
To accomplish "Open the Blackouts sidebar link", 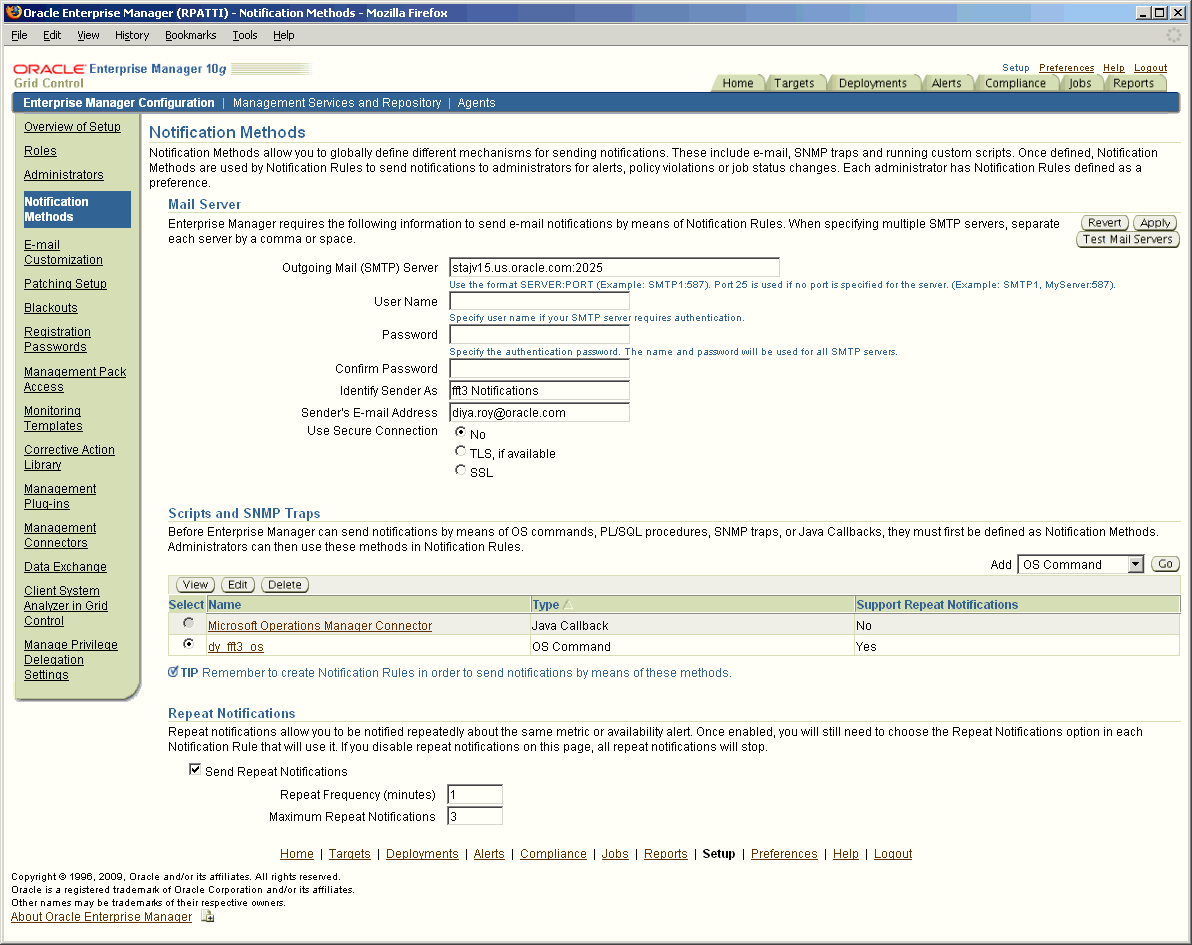I will [51, 308].
